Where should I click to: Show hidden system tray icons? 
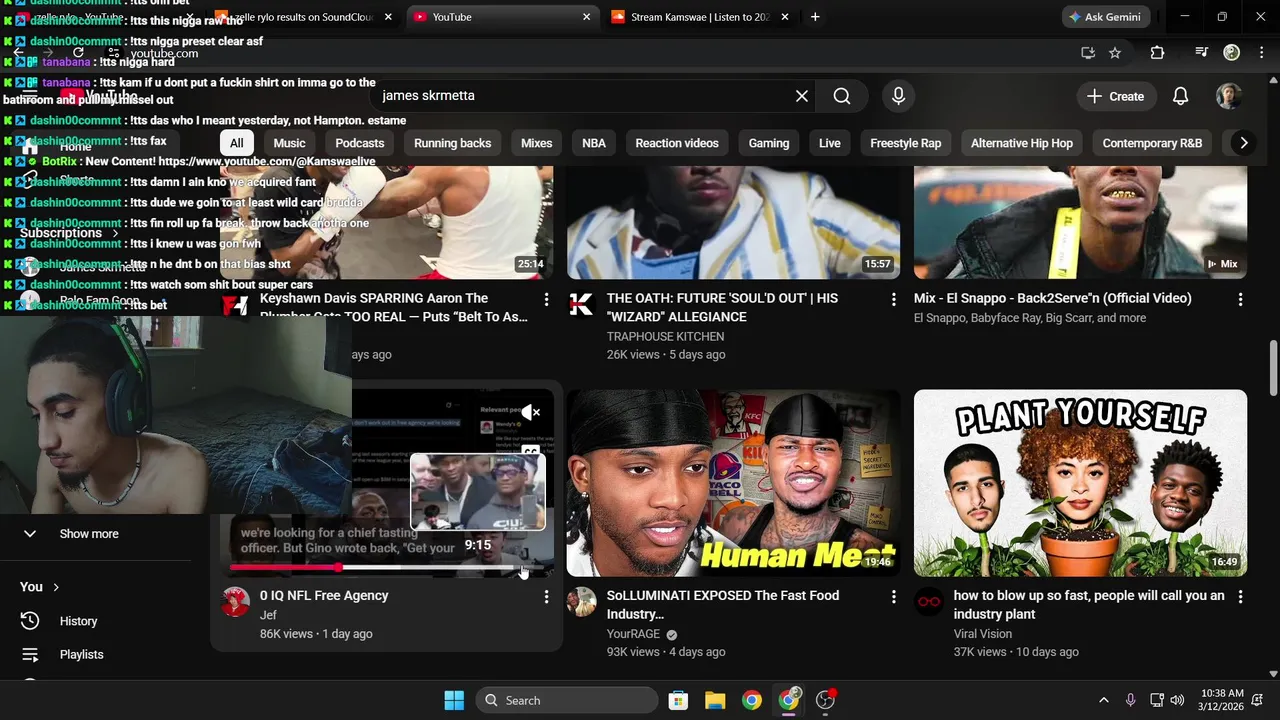pyautogui.click(x=1104, y=700)
